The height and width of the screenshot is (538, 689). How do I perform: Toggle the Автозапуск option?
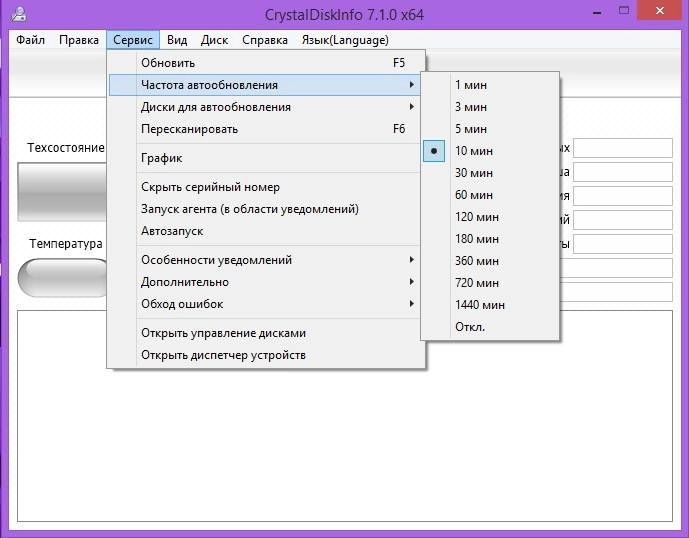tap(265, 231)
